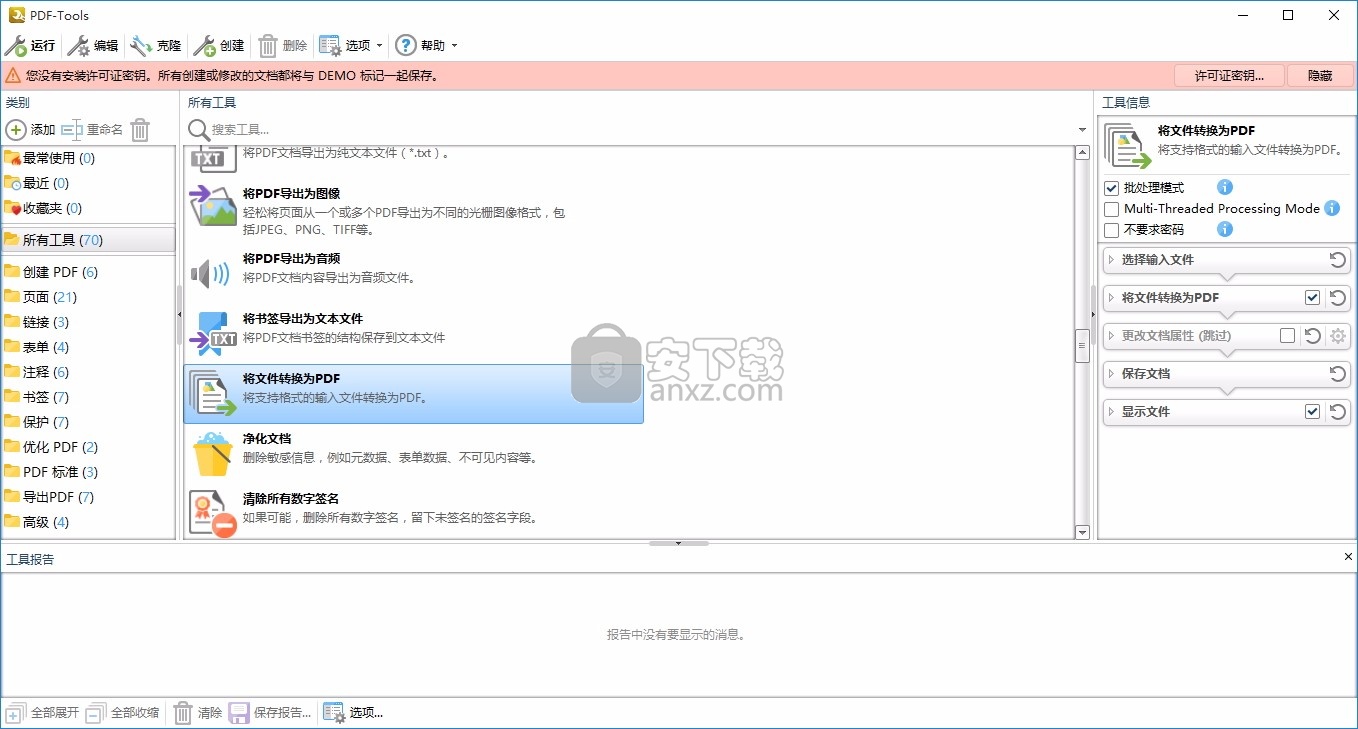Expand the 显示文件 step
The height and width of the screenshot is (729, 1358).
pos(1111,412)
